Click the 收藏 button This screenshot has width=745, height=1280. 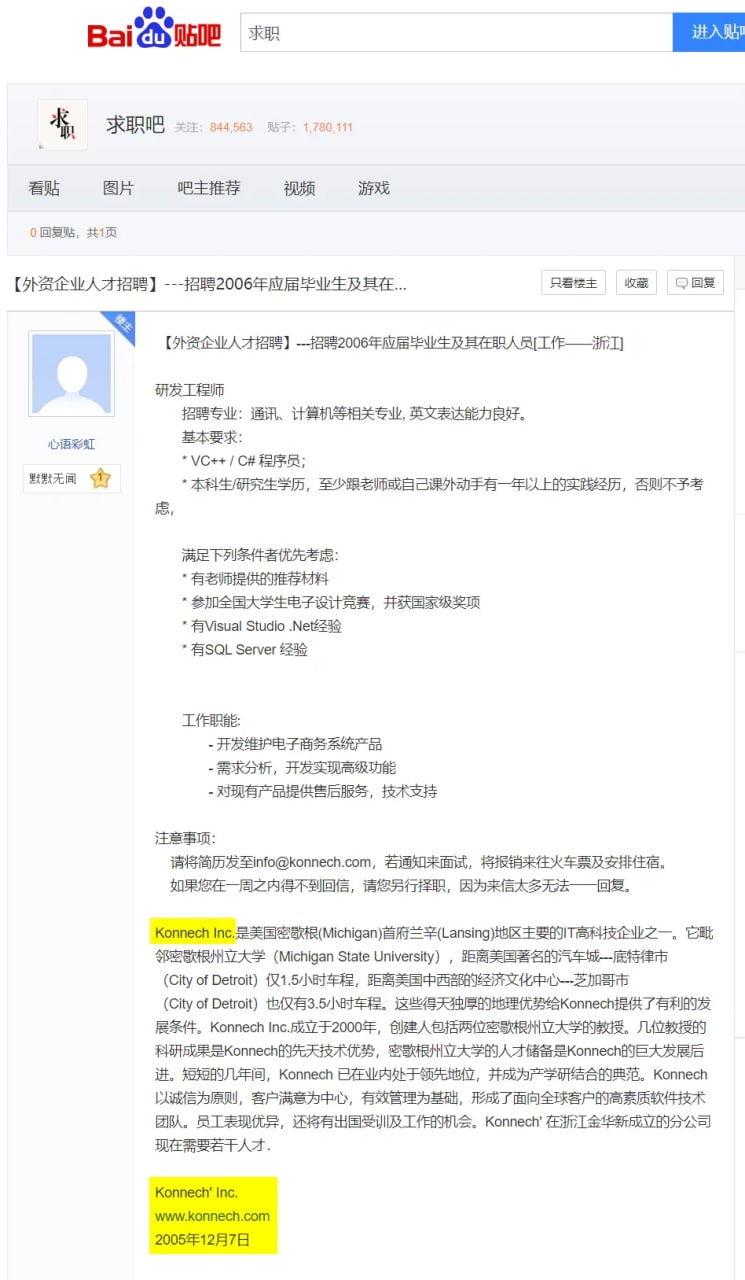(636, 283)
